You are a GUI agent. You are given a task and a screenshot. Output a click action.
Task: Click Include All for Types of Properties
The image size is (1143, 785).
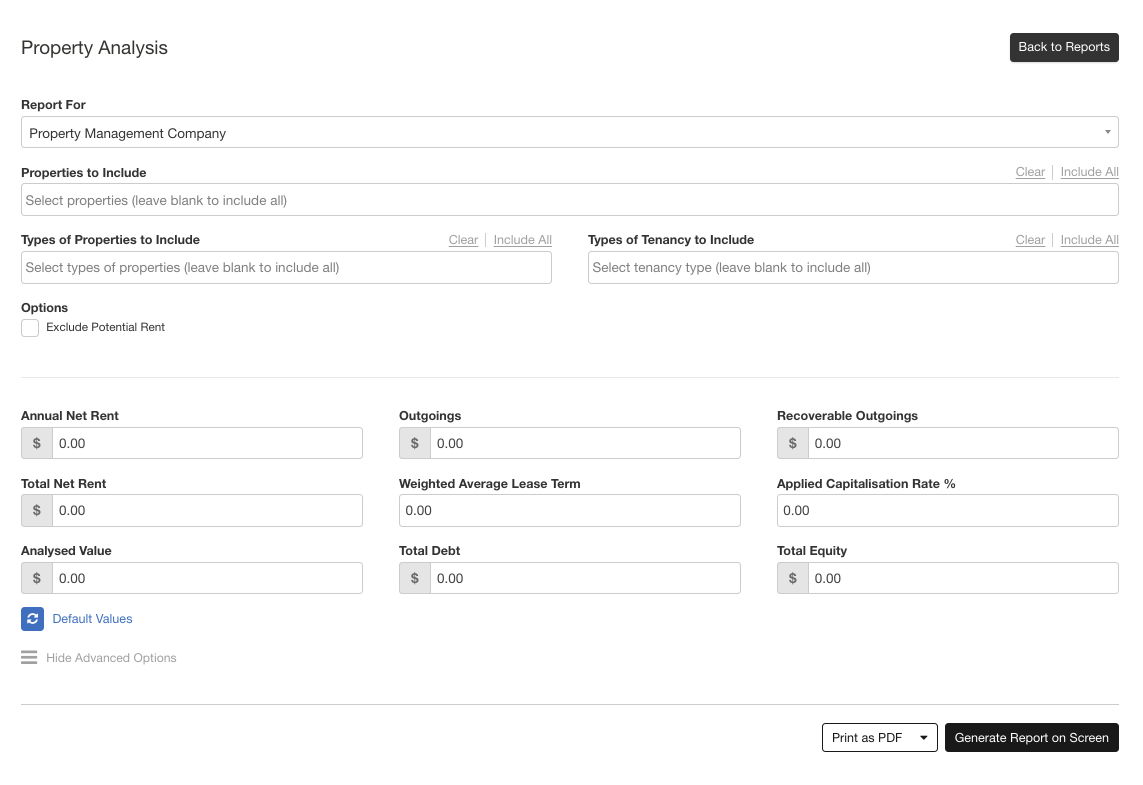(522, 239)
